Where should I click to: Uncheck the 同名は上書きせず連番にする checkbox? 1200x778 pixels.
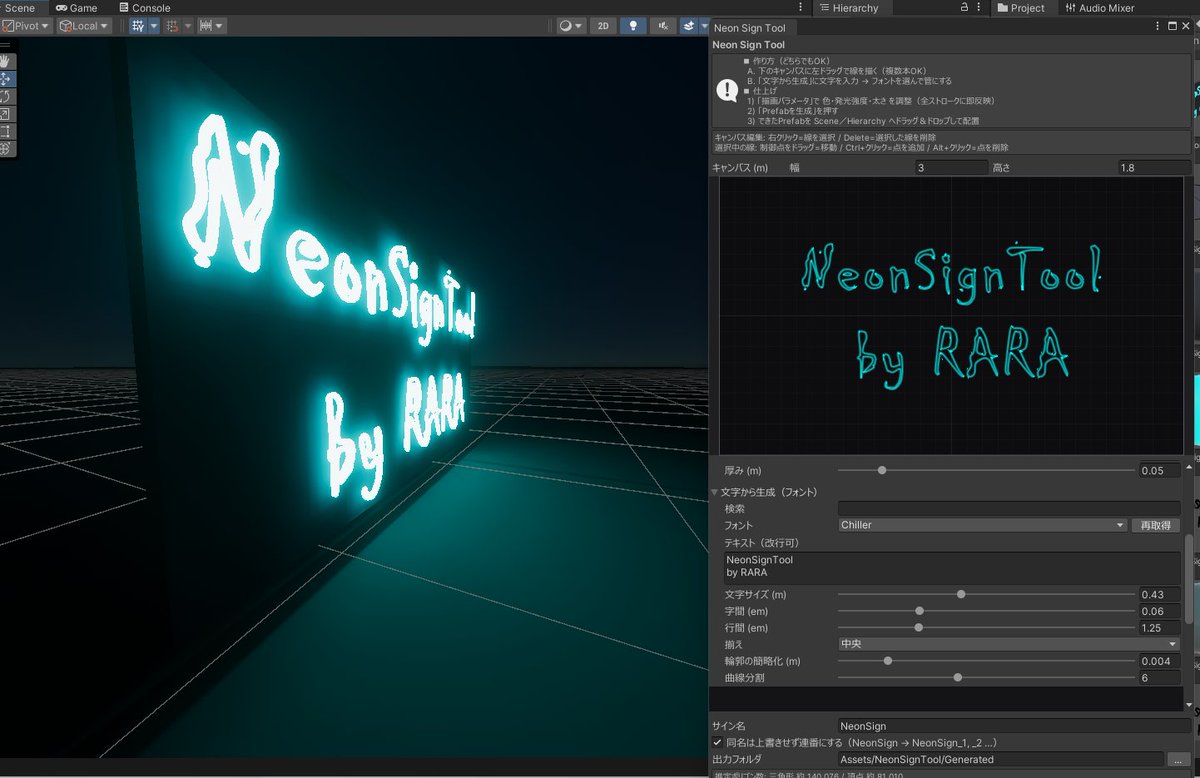718,743
